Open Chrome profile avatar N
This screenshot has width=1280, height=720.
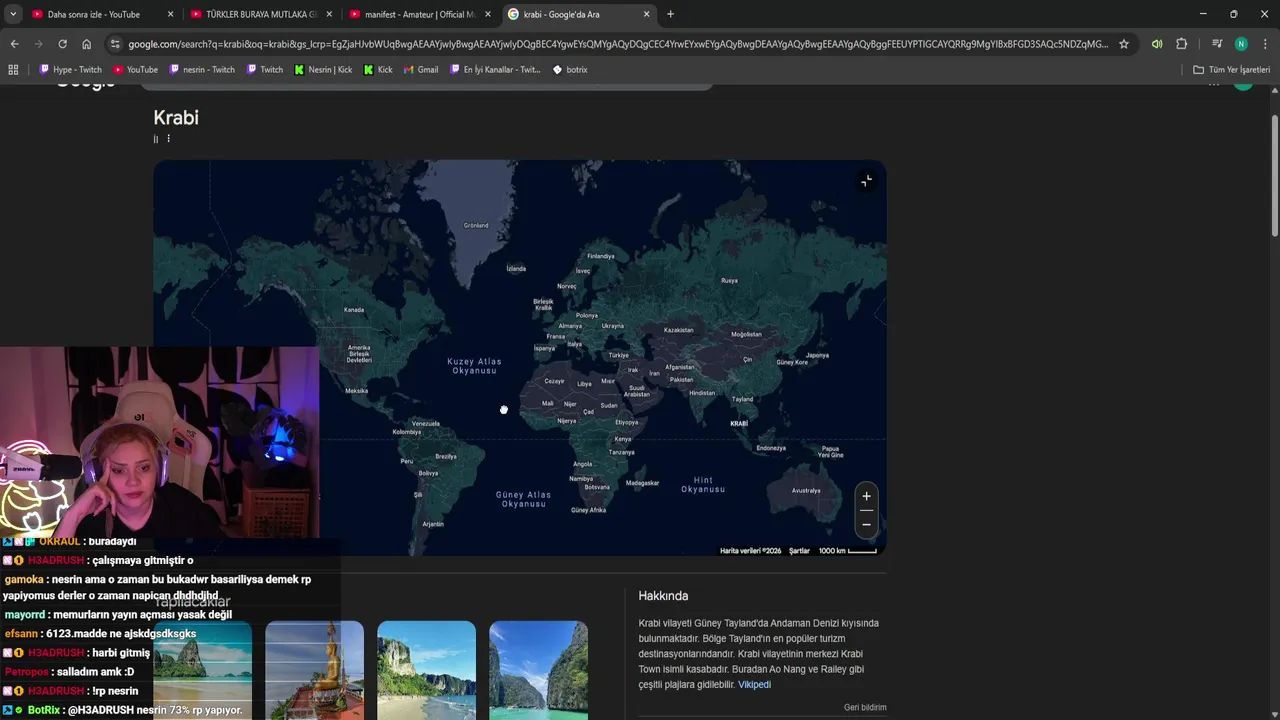click(x=1241, y=44)
